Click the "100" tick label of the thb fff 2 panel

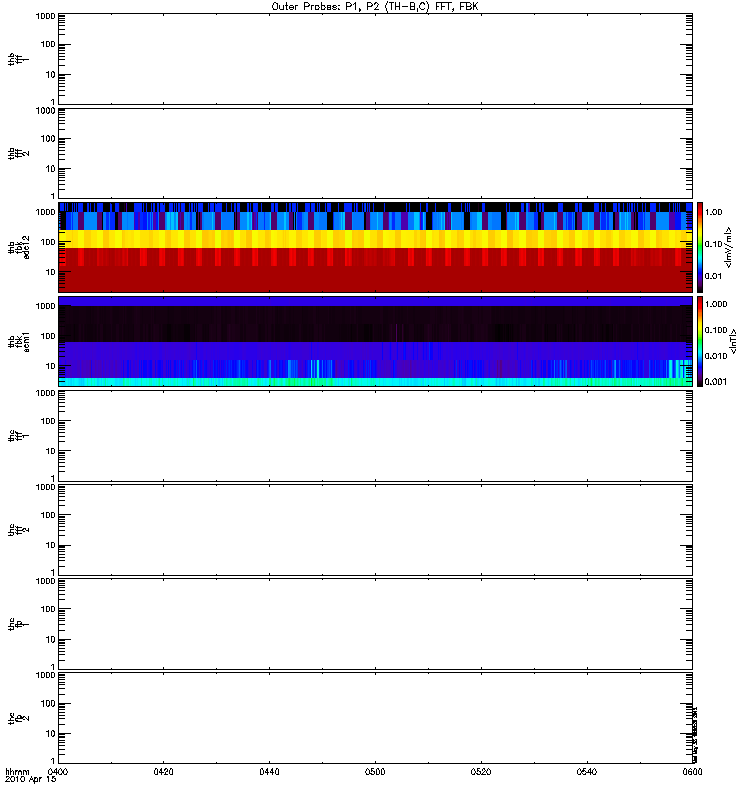[x=48, y=139]
